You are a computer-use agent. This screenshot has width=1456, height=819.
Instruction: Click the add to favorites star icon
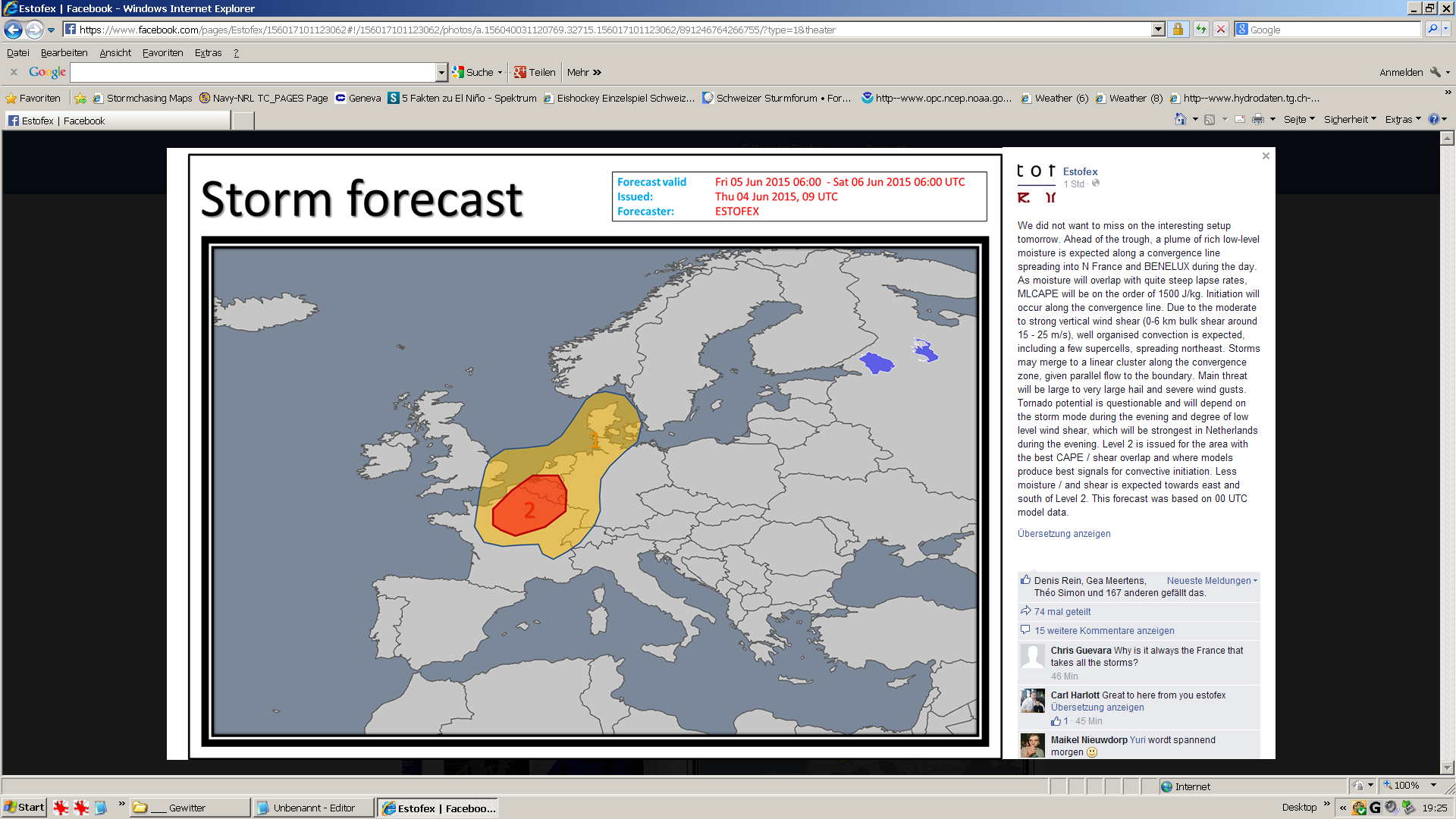[80, 98]
